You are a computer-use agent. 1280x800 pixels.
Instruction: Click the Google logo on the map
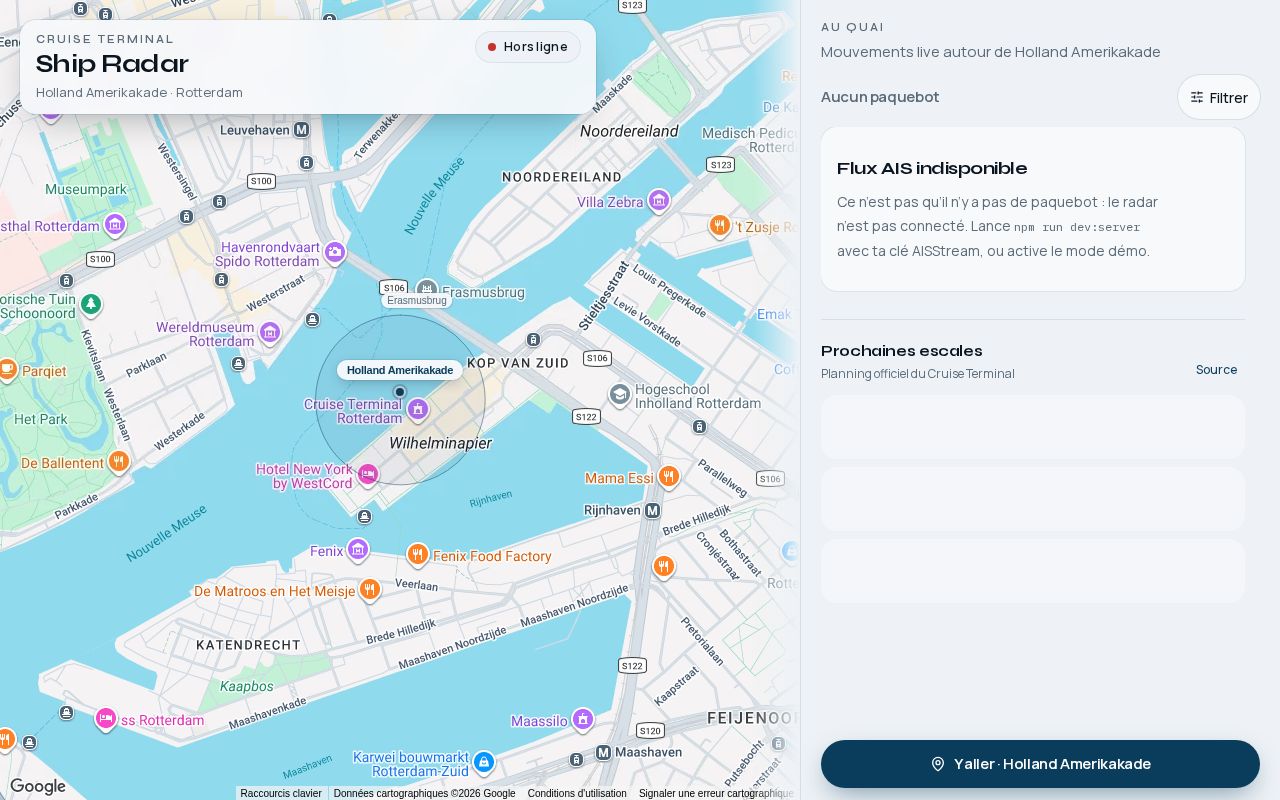38,787
